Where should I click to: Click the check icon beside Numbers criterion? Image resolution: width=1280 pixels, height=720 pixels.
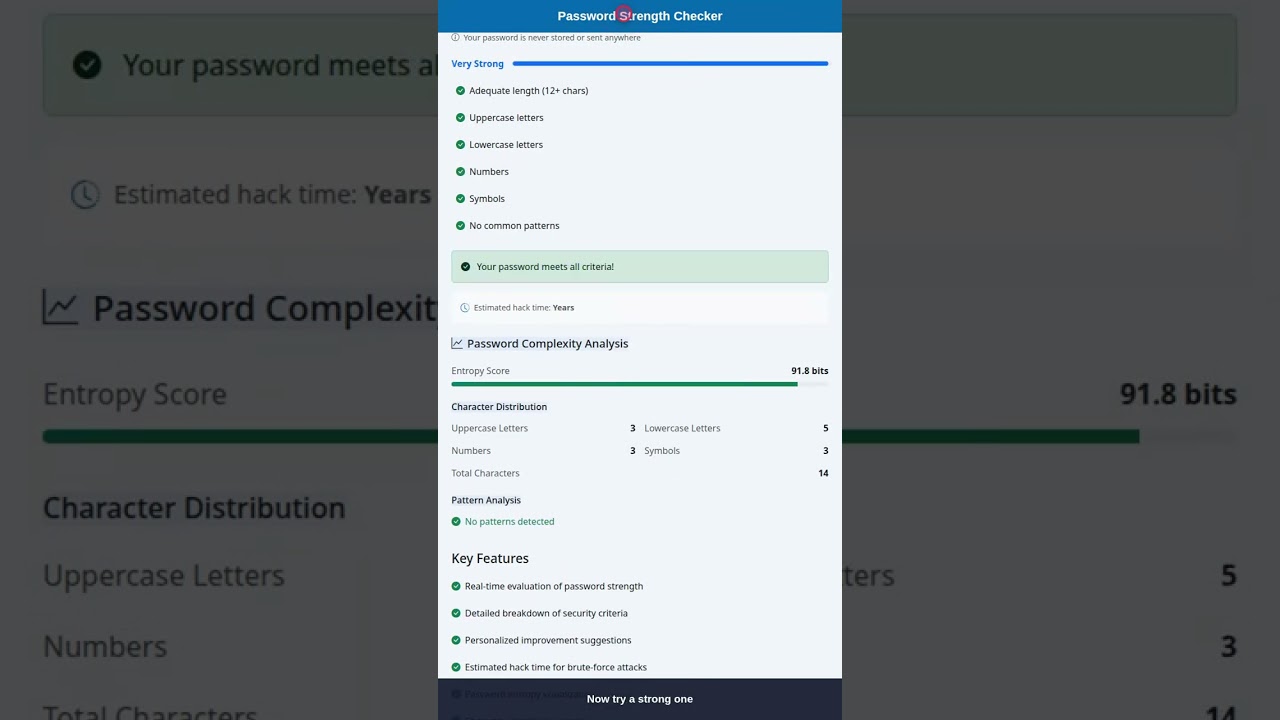(x=460, y=171)
